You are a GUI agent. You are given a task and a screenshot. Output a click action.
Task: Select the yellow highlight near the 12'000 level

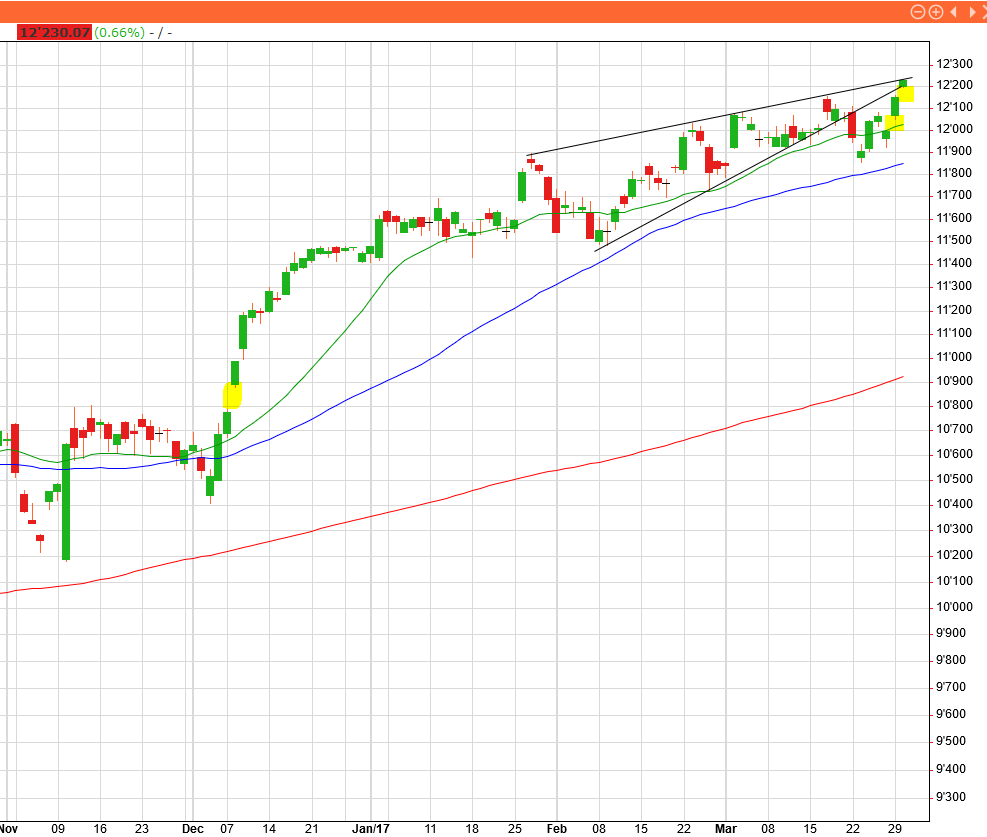pos(894,123)
